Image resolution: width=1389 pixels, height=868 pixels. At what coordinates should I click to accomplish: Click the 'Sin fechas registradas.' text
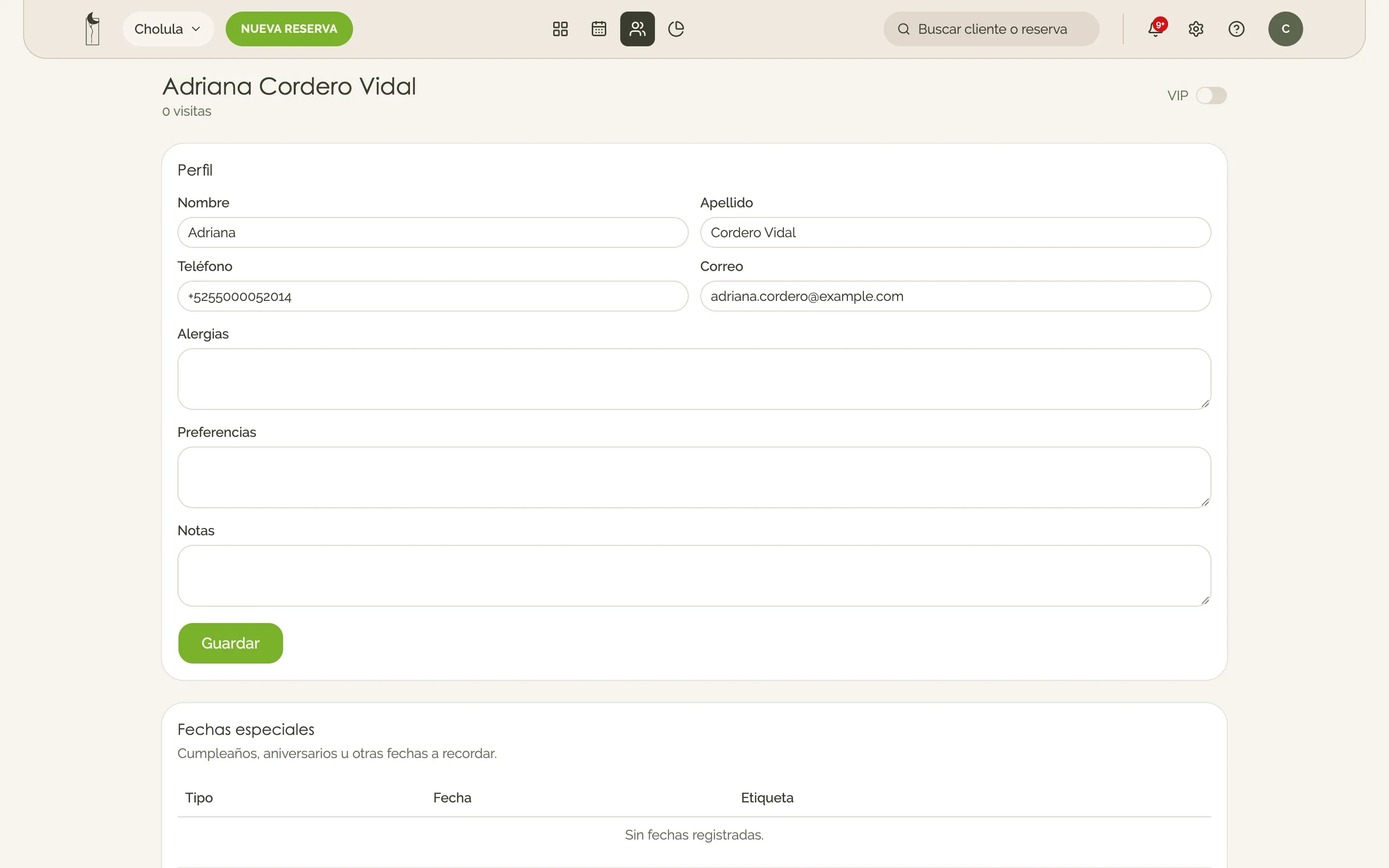pyautogui.click(x=694, y=835)
